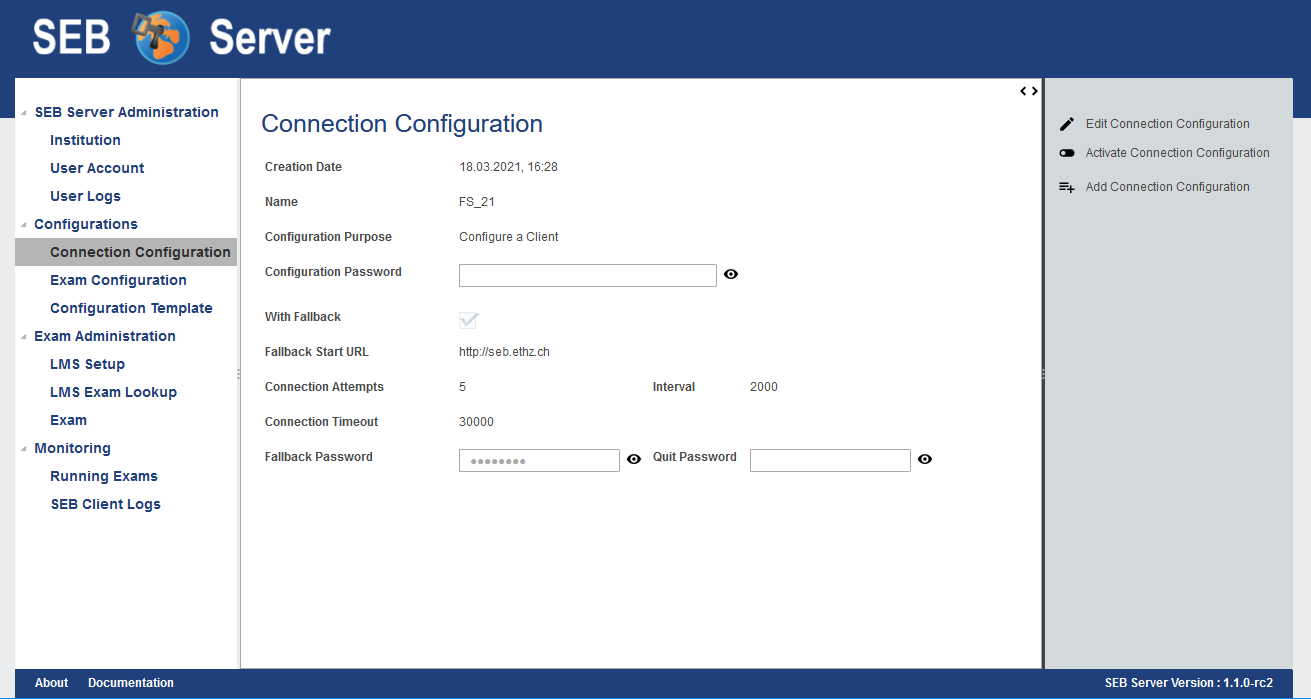Screen dimensions: 1311x700
Task: Click the SEB Server logo icon
Action: [x=161, y=38]
